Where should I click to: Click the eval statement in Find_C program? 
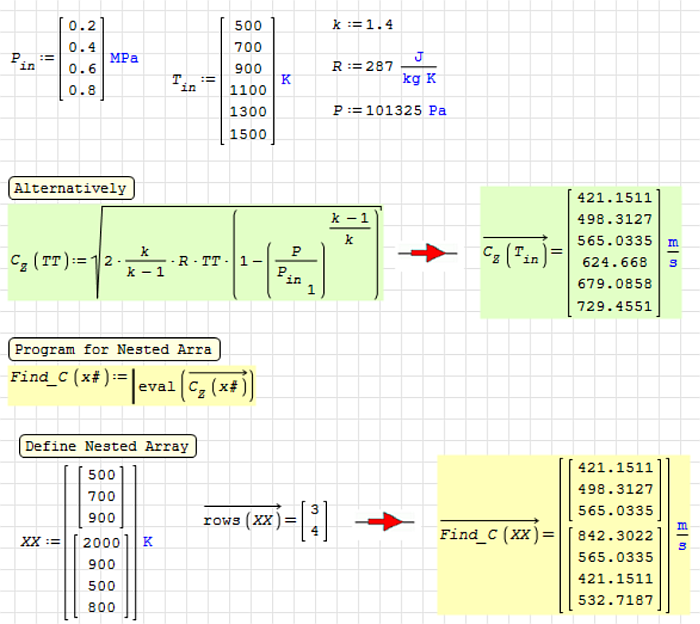tap(194, 386)
